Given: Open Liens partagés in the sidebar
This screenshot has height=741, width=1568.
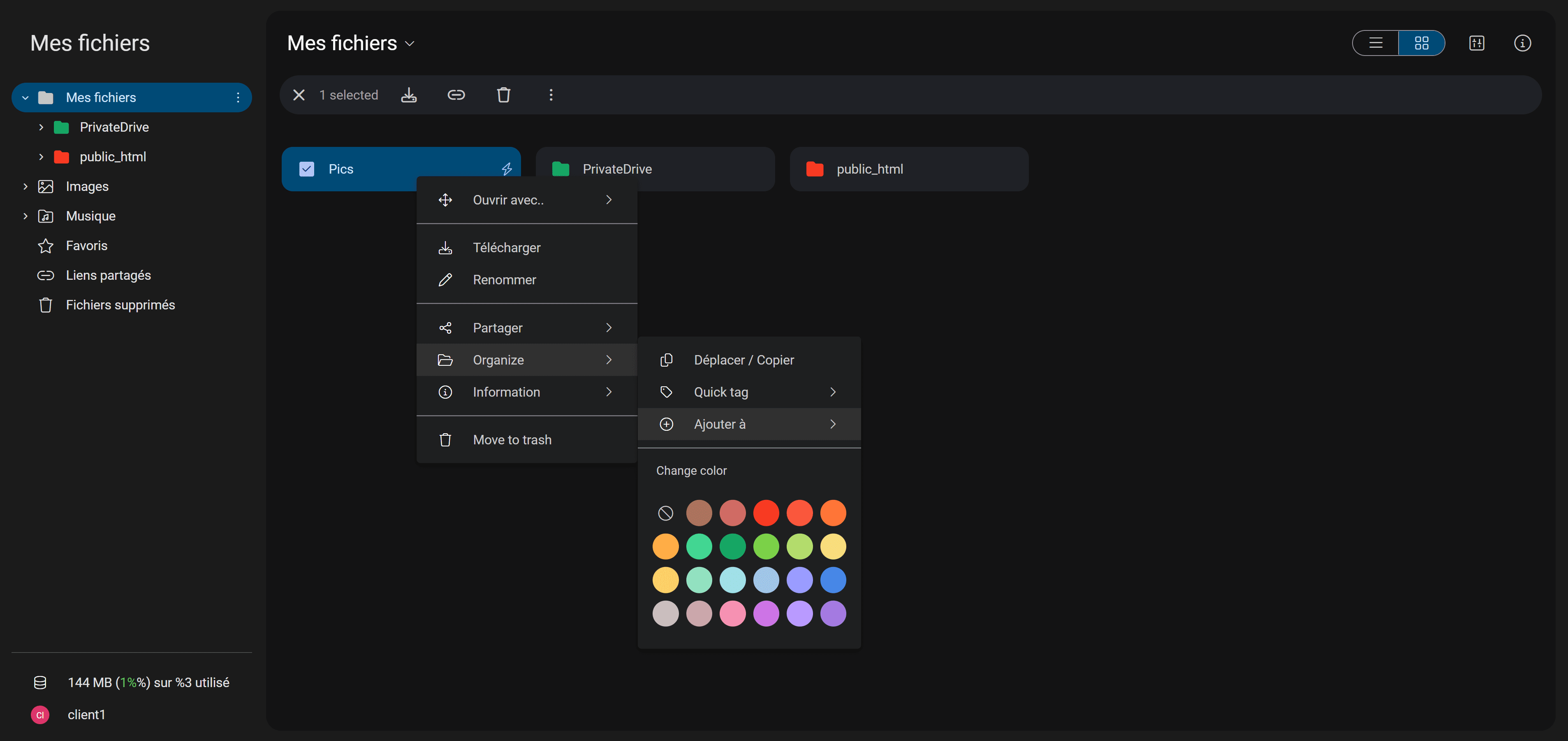Looking at the screenshot, I should (x=108, y=275).
